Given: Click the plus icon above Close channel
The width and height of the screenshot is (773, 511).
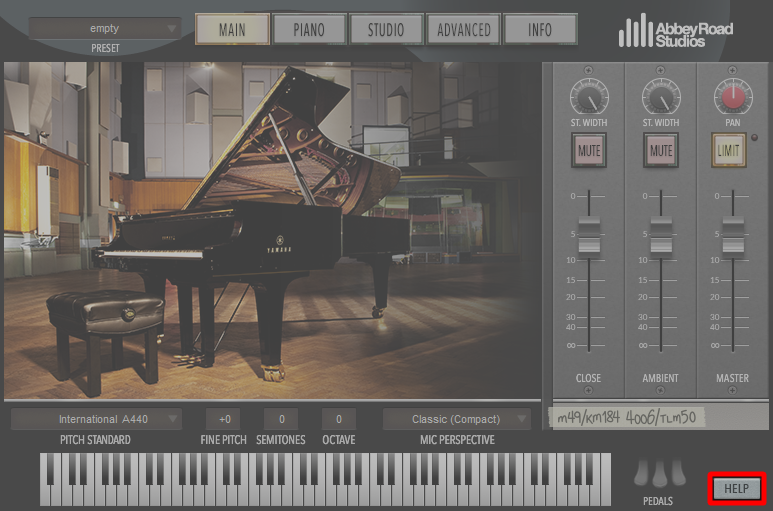Looking at the screenshot, I should coord(588,70).
